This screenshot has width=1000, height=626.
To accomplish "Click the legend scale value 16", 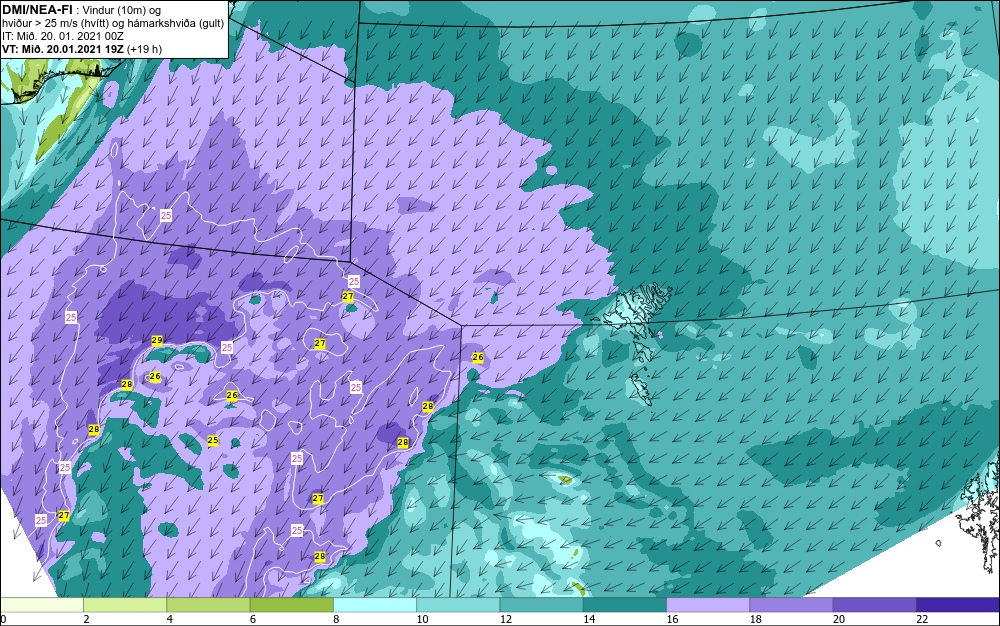I will (672, 619).
